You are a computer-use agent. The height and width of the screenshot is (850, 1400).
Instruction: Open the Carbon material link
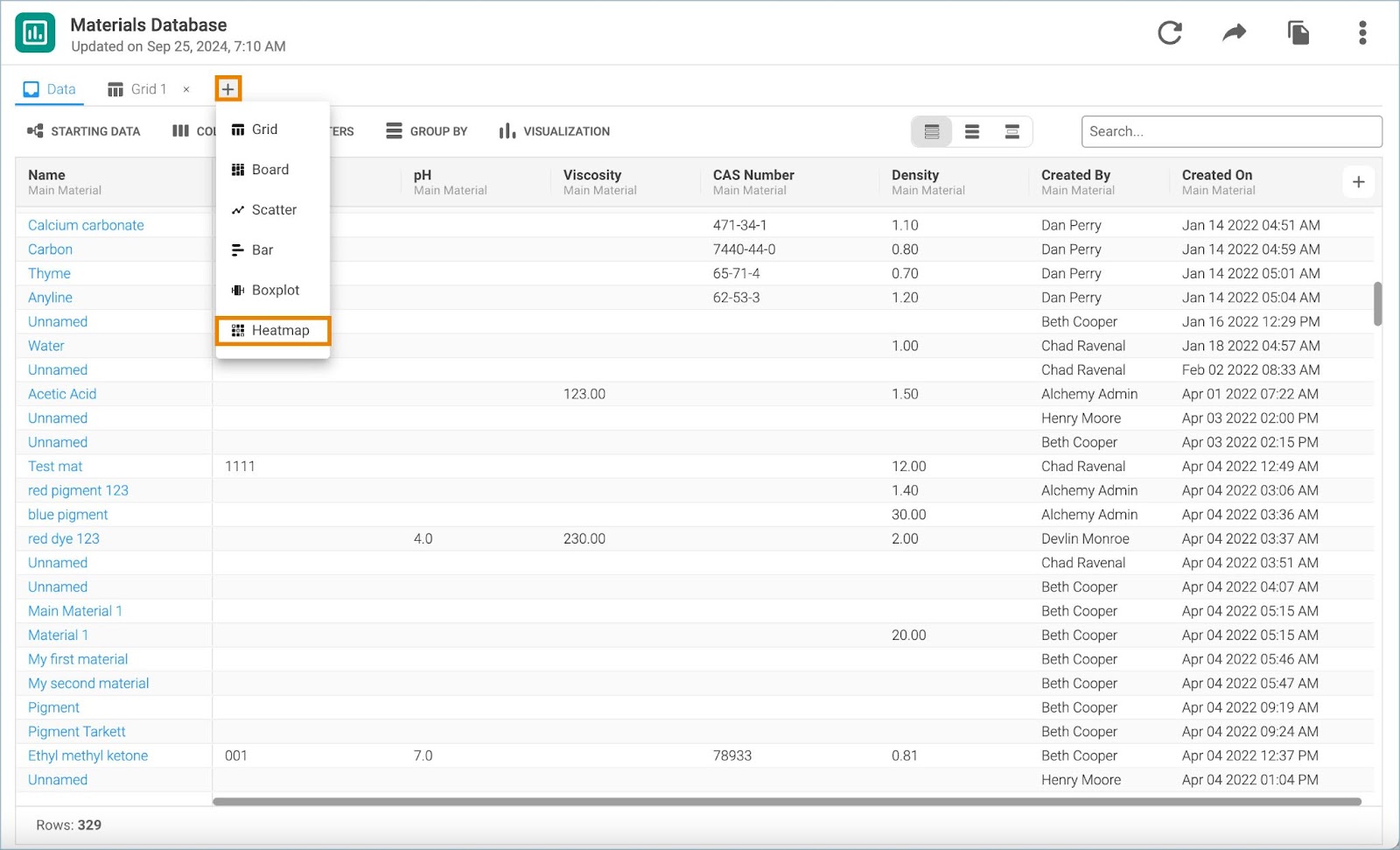50,249
